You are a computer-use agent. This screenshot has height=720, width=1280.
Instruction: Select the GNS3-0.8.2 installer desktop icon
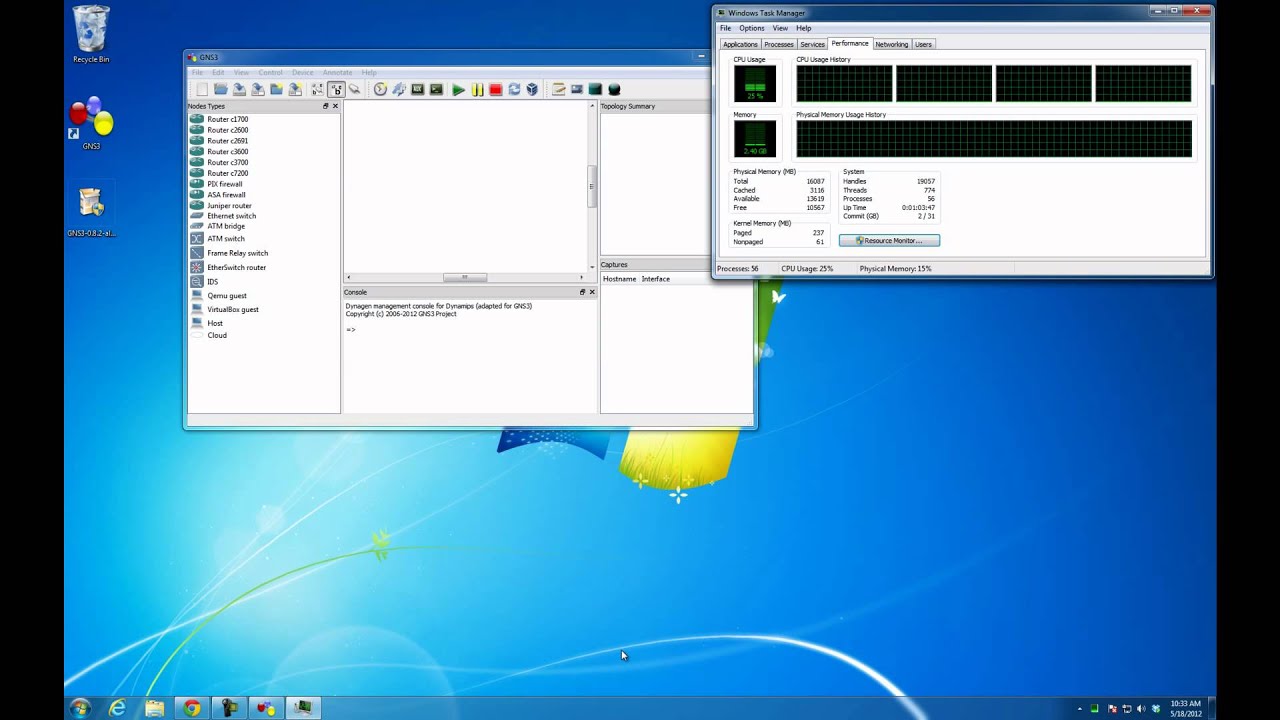coord(91,212)
